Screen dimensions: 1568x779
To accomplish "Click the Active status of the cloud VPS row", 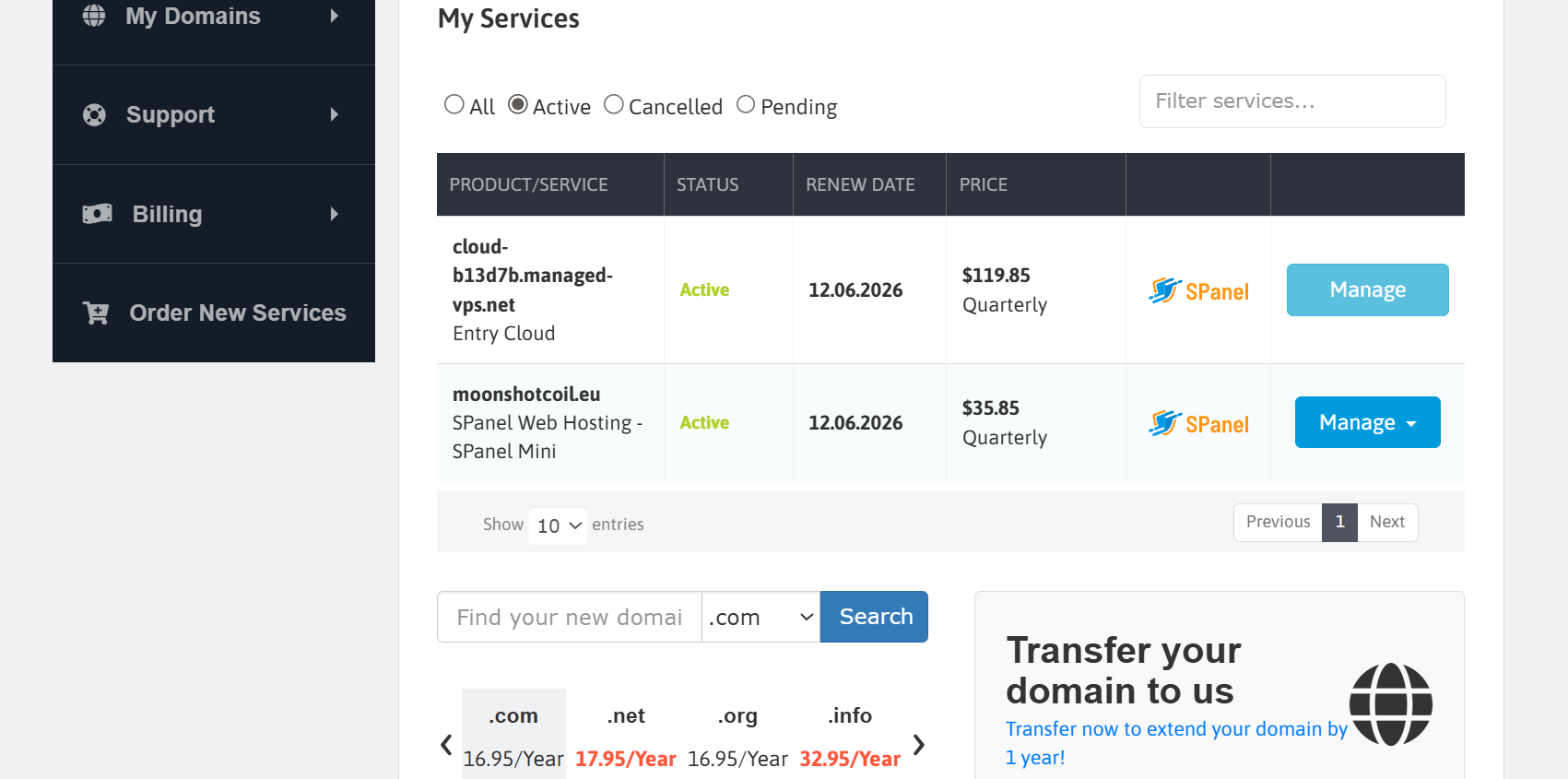I will [x=704, y=289].
